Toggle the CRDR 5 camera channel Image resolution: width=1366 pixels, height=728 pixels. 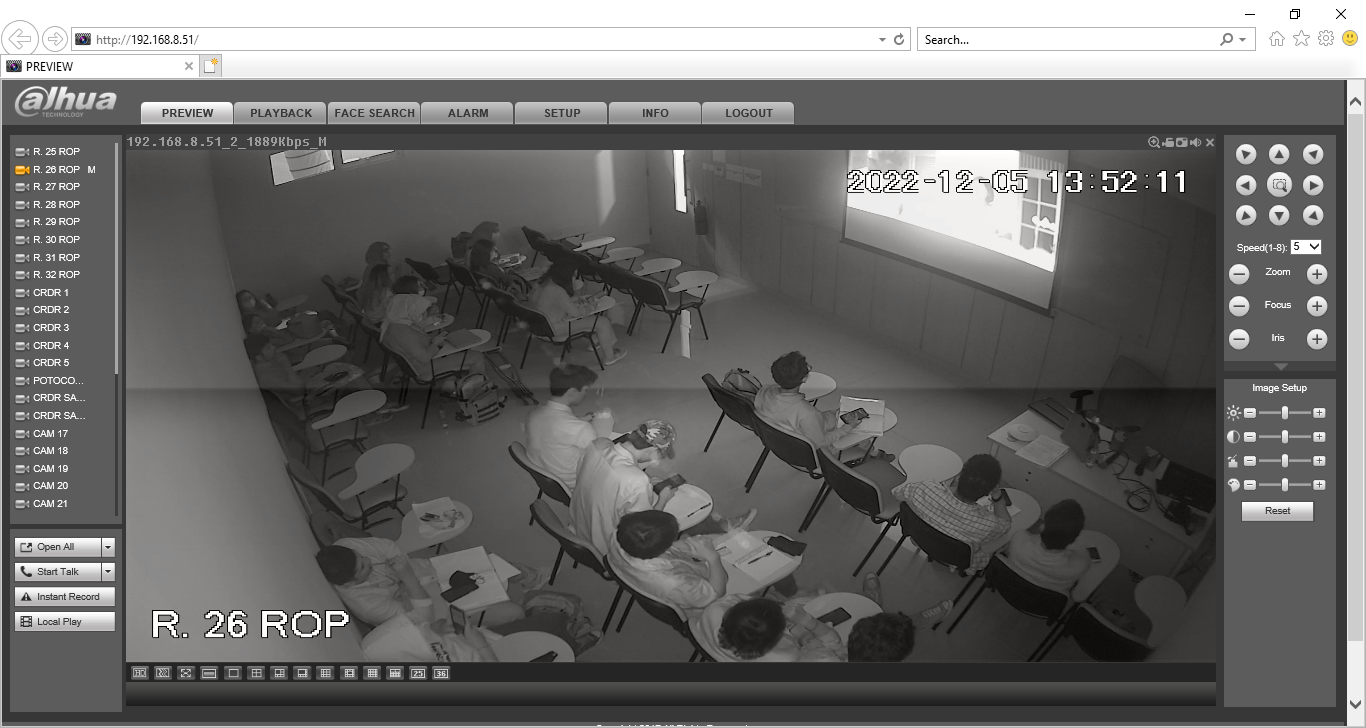(x=43, y=363)
